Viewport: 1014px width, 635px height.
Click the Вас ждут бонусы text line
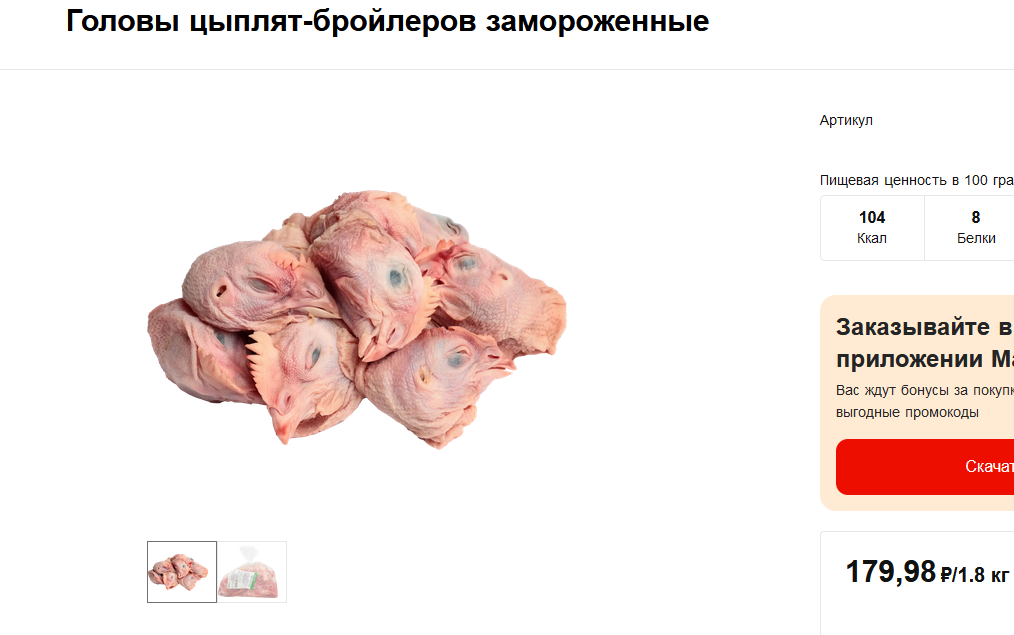point(925,391)
